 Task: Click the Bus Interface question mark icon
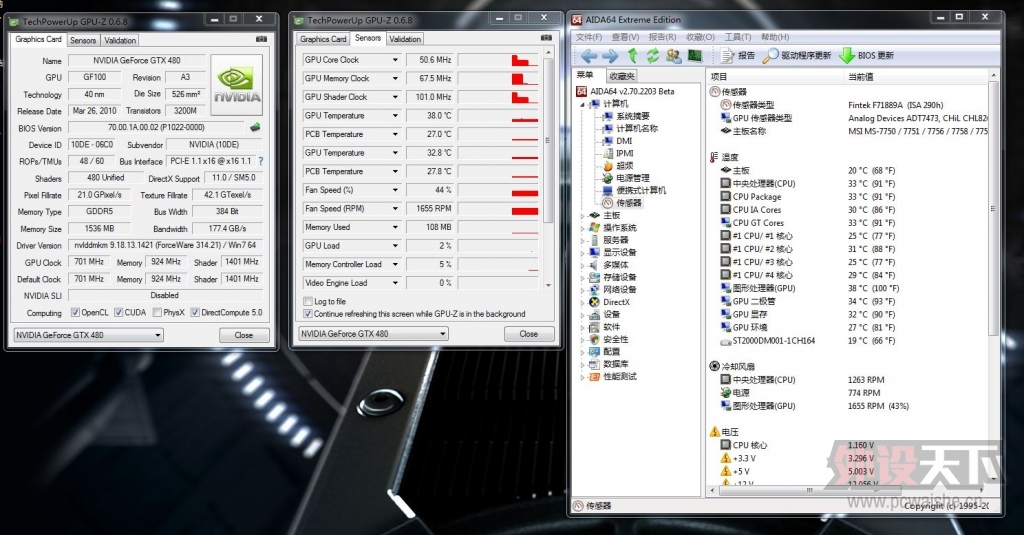(x=261, y=161)
